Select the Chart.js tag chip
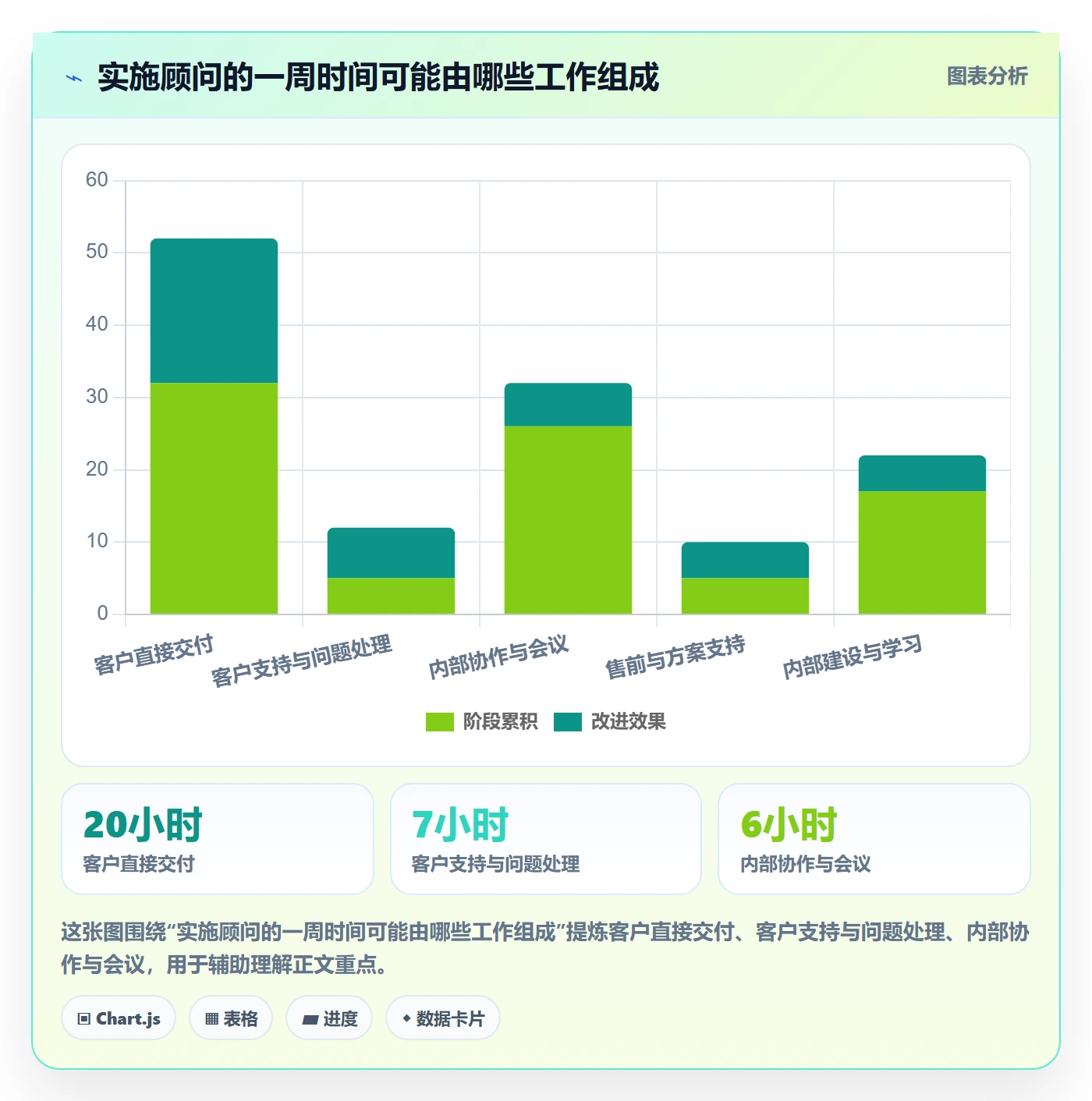 click(119, 1018)
